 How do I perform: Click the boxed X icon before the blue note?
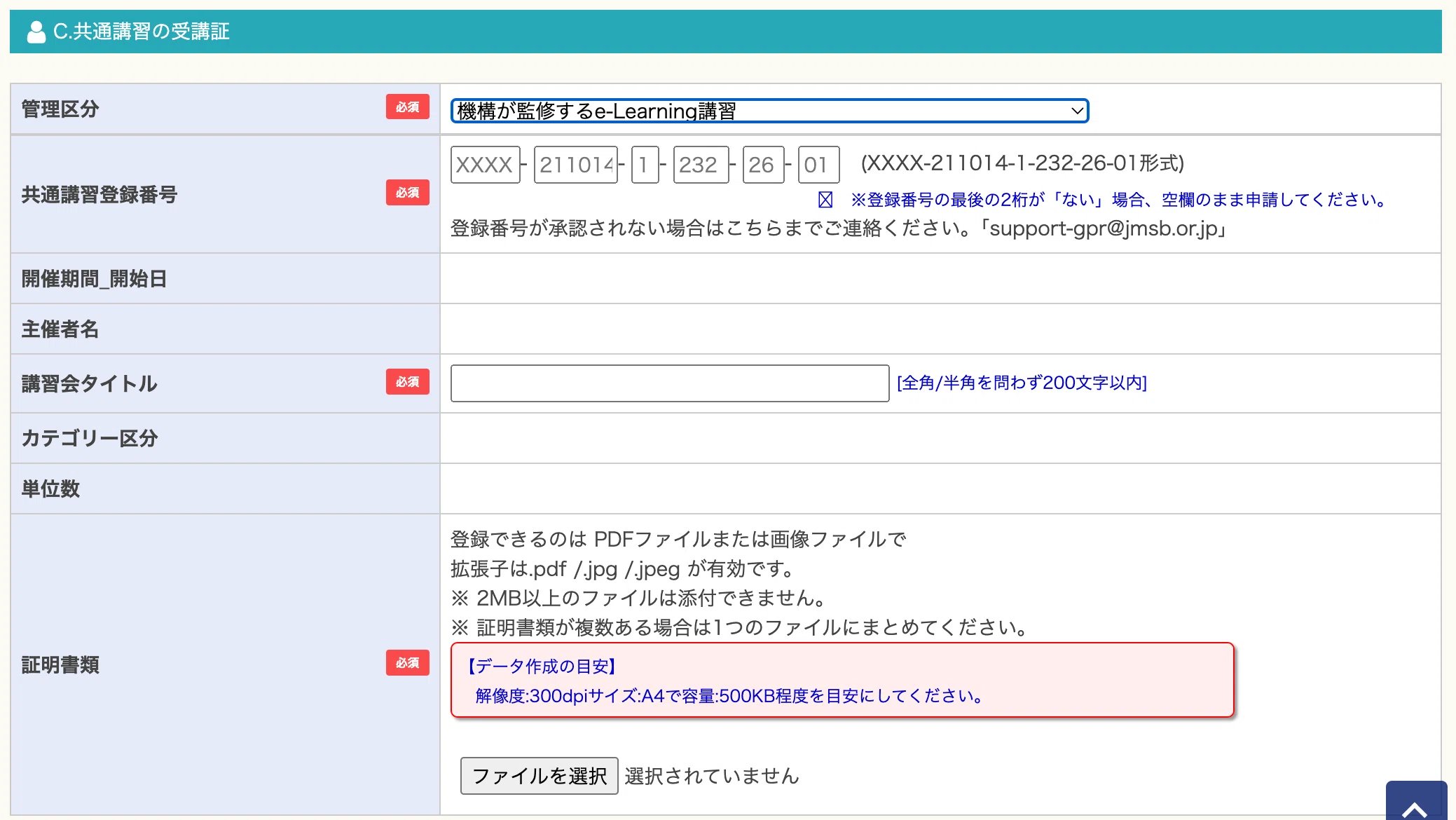tap(825, 200)
